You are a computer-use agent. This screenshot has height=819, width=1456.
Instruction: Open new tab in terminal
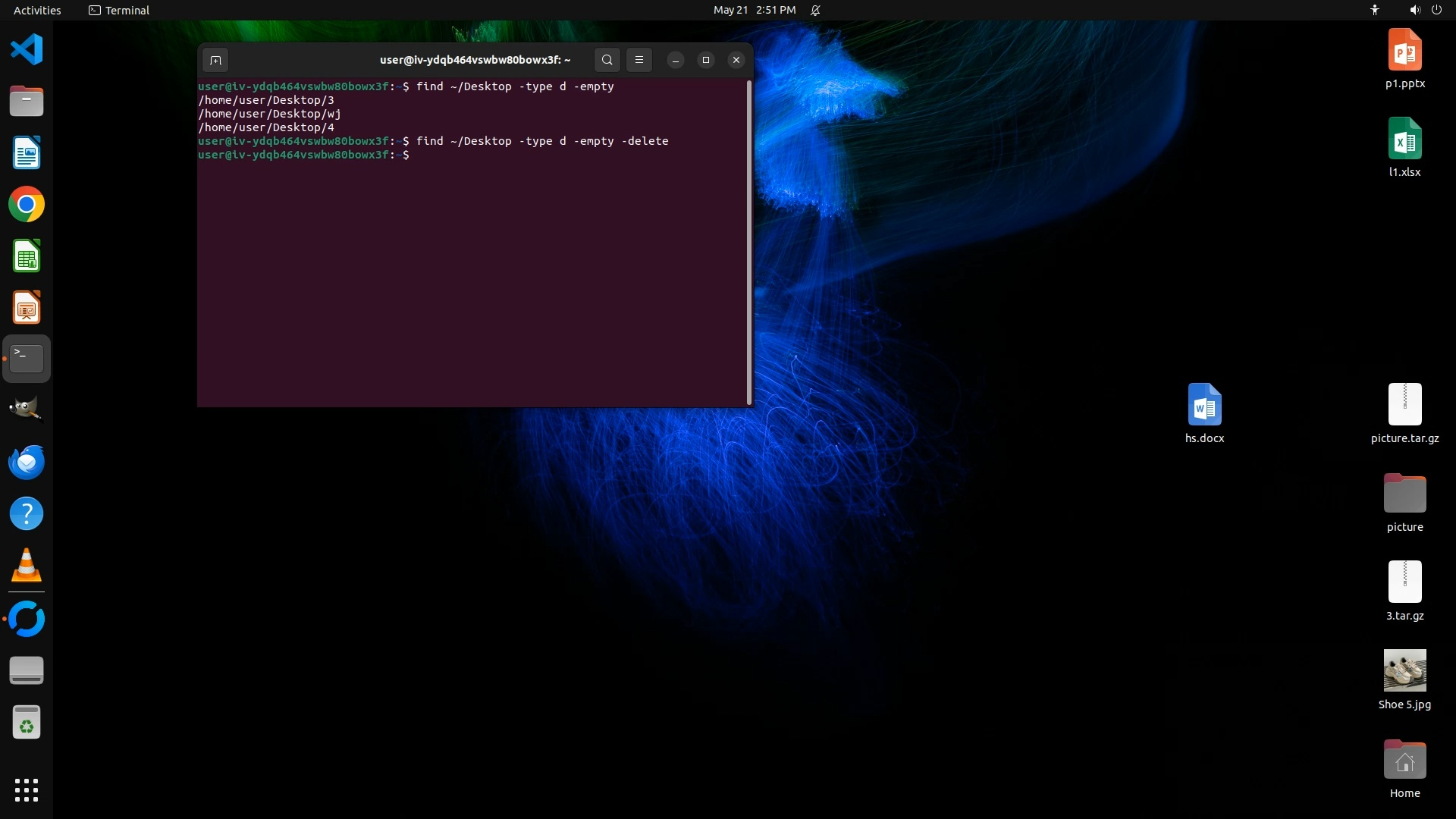[x=215, y=60]
